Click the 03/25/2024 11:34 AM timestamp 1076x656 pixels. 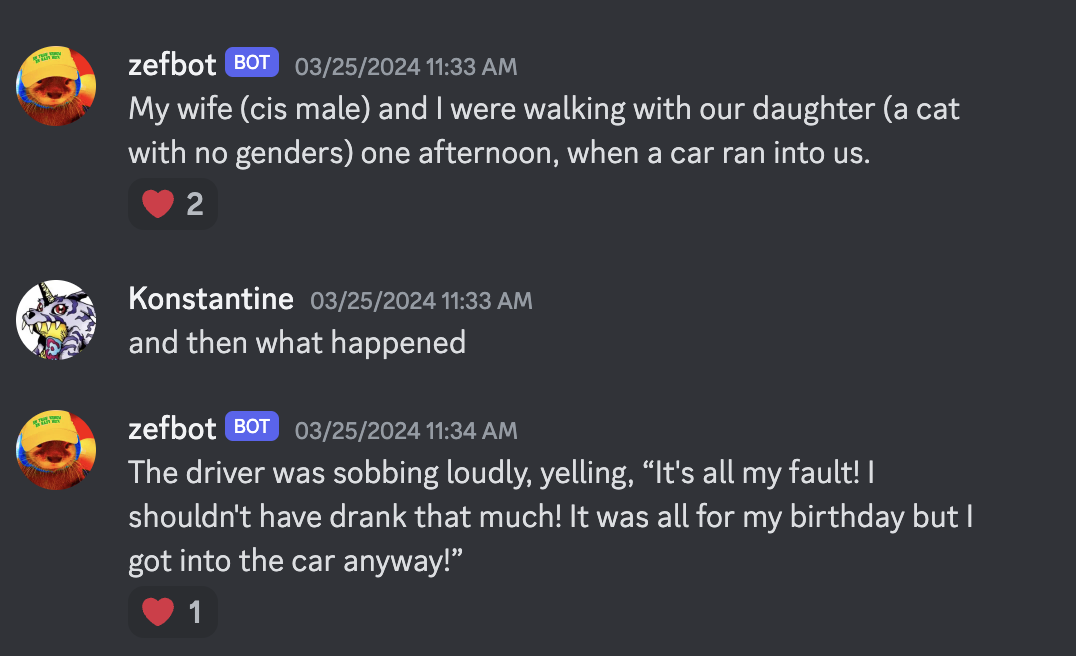[406, 431]
